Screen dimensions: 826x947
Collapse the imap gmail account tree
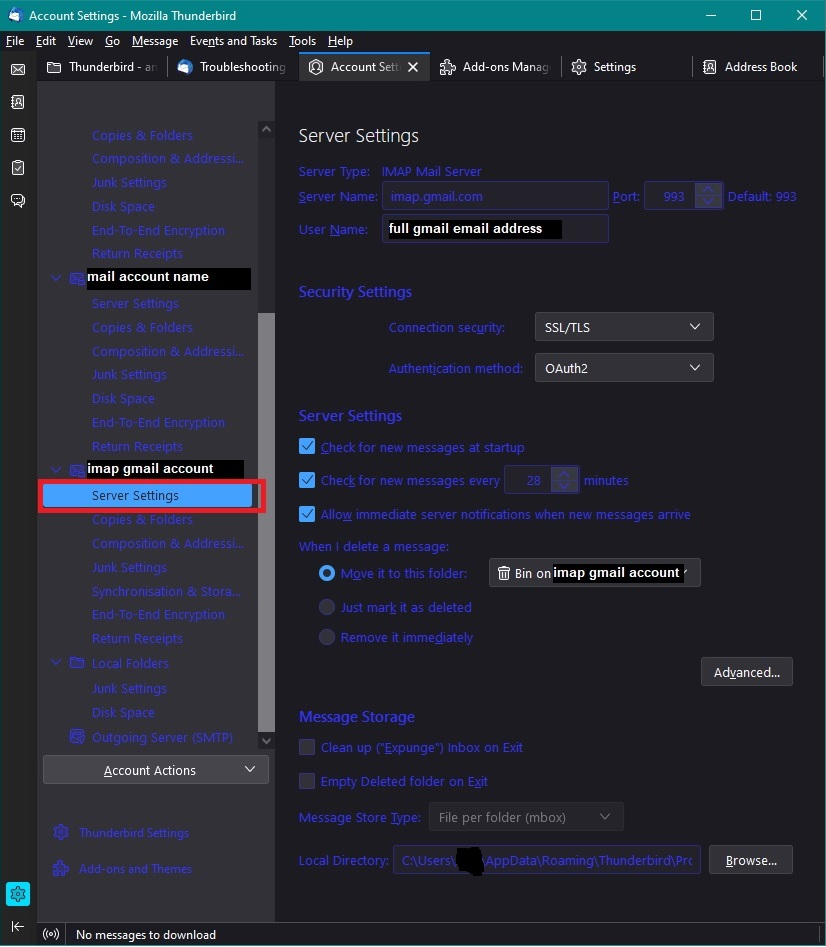coord(56,469)
